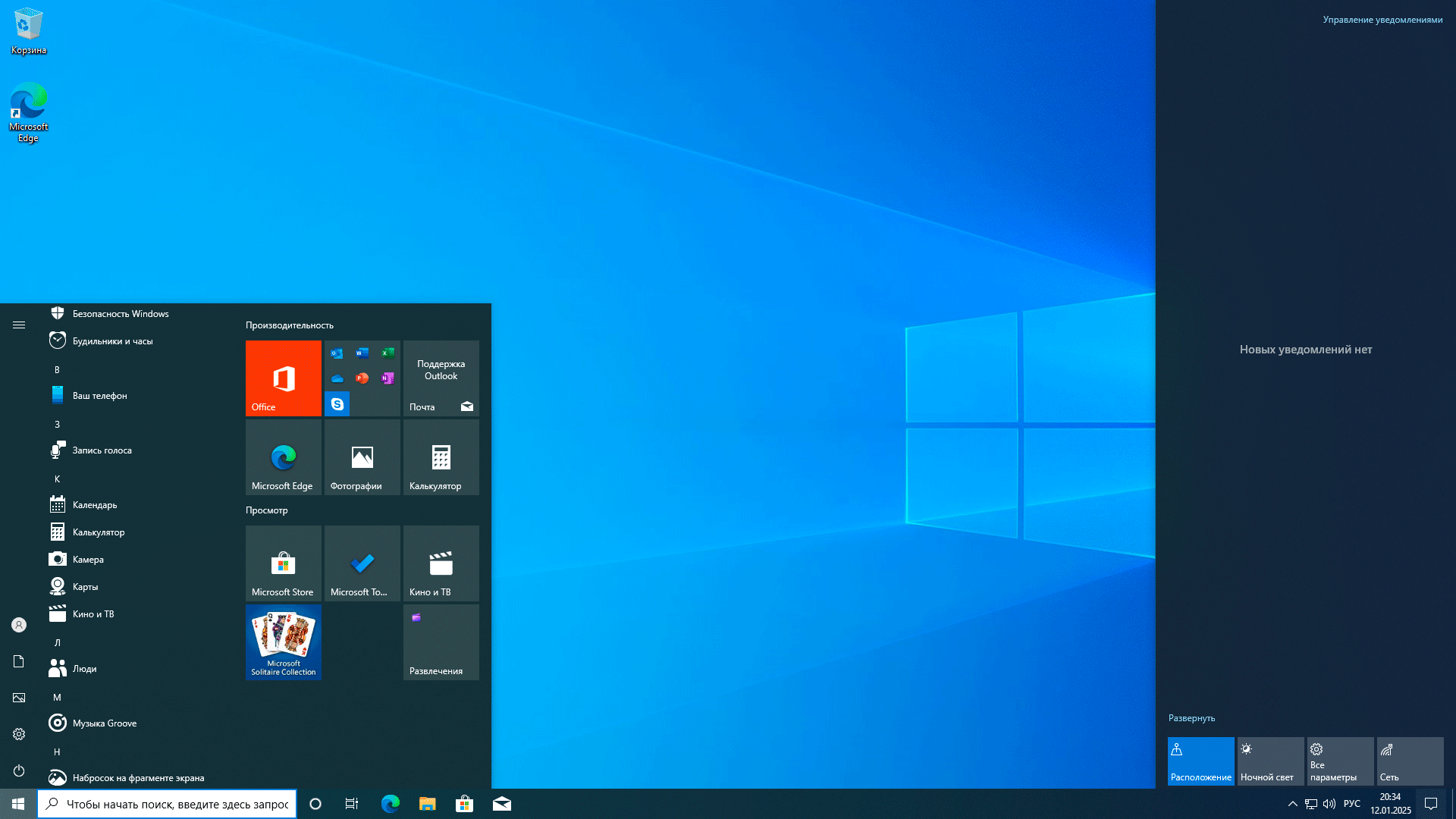Screen dimensions: 1456x819
Task: Toggle the Night light quick action
Action: tap(1270, 761)
